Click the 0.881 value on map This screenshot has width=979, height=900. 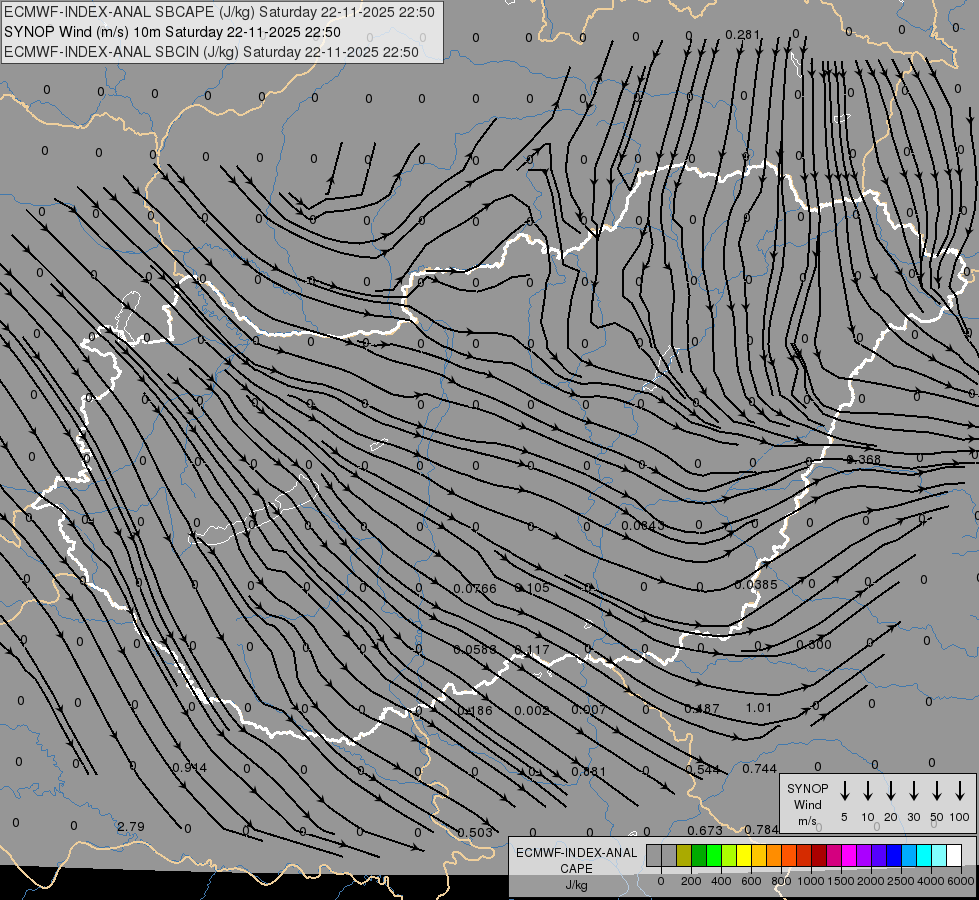pos(589,771)
